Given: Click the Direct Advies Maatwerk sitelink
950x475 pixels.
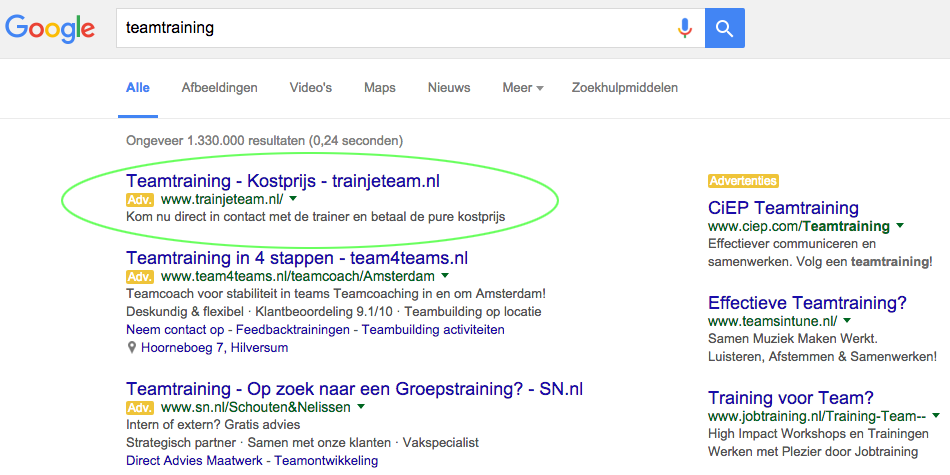Looking at the screenshot, I should point(194,460).
